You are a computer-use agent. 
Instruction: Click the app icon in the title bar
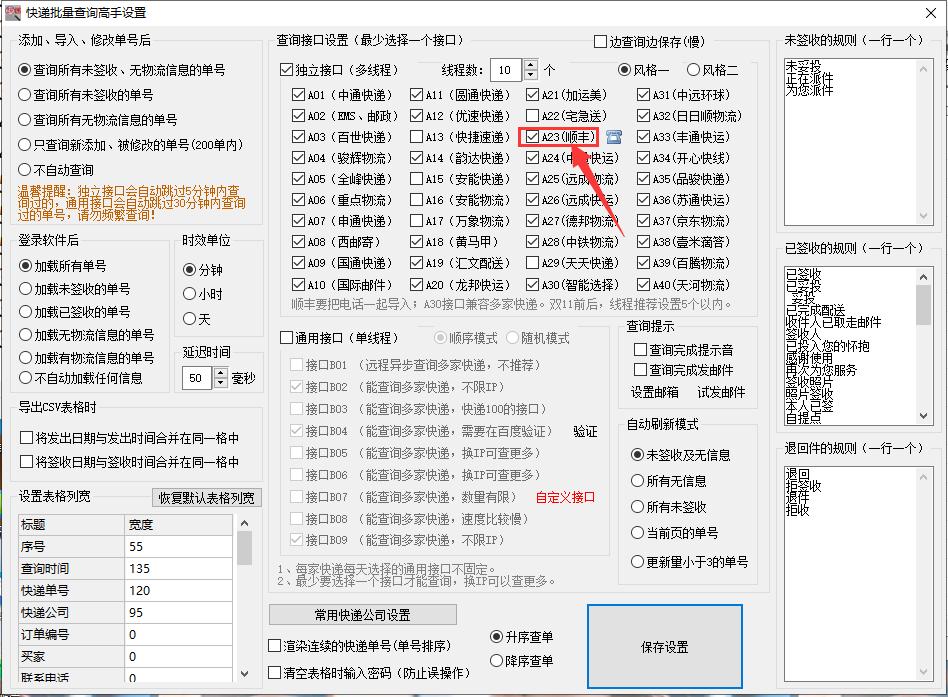pyautogui.click(x=15, y=13)
